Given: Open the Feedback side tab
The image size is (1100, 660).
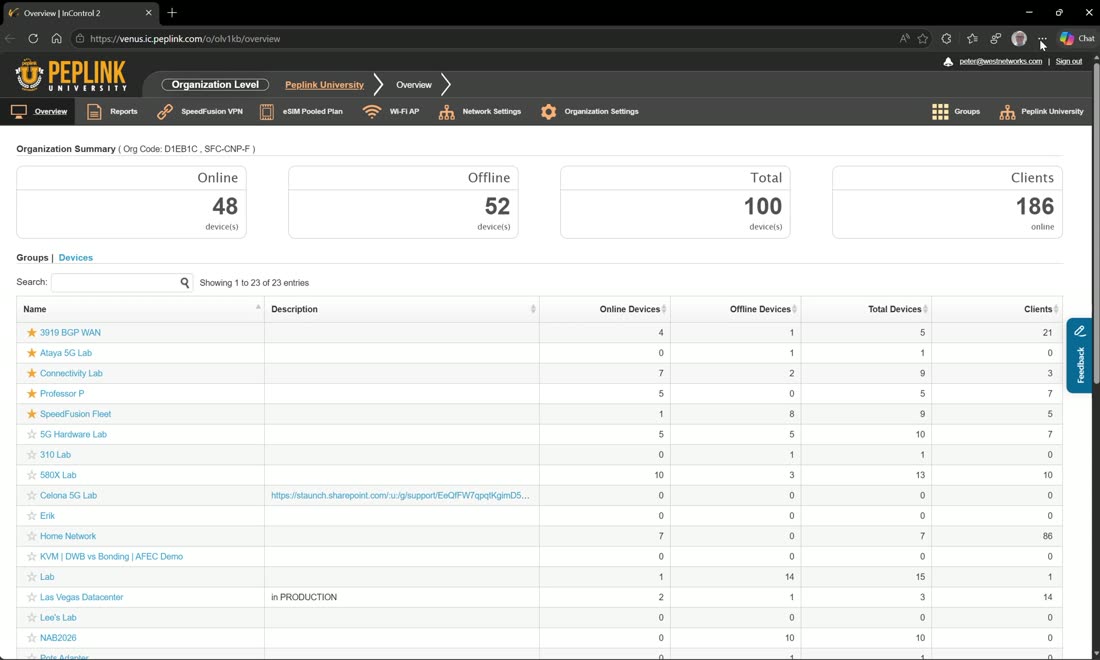Looking at the screenshot, I should [x=1079, y=356].
